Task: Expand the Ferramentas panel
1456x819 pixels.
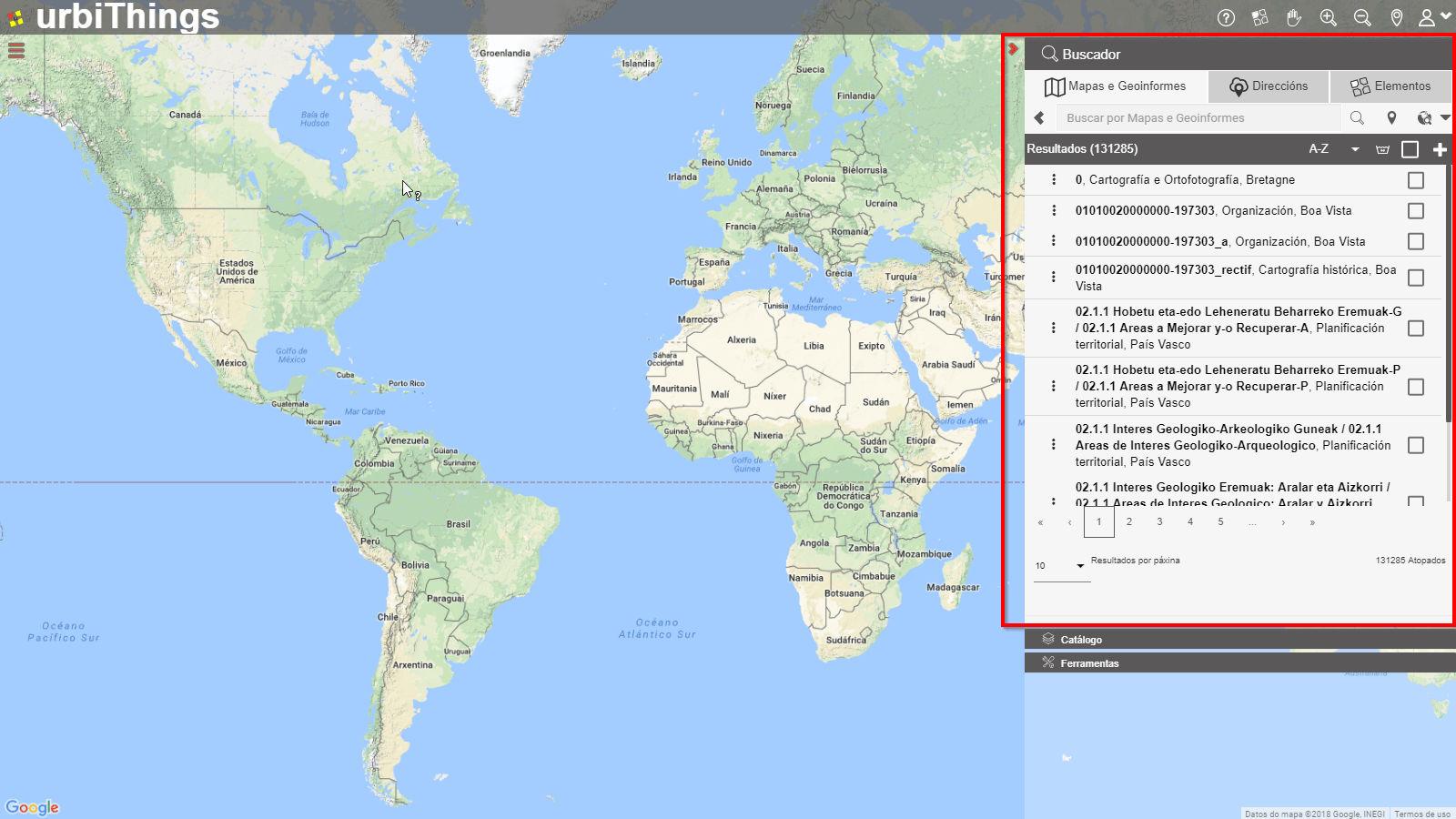Action: point(1239,663)
